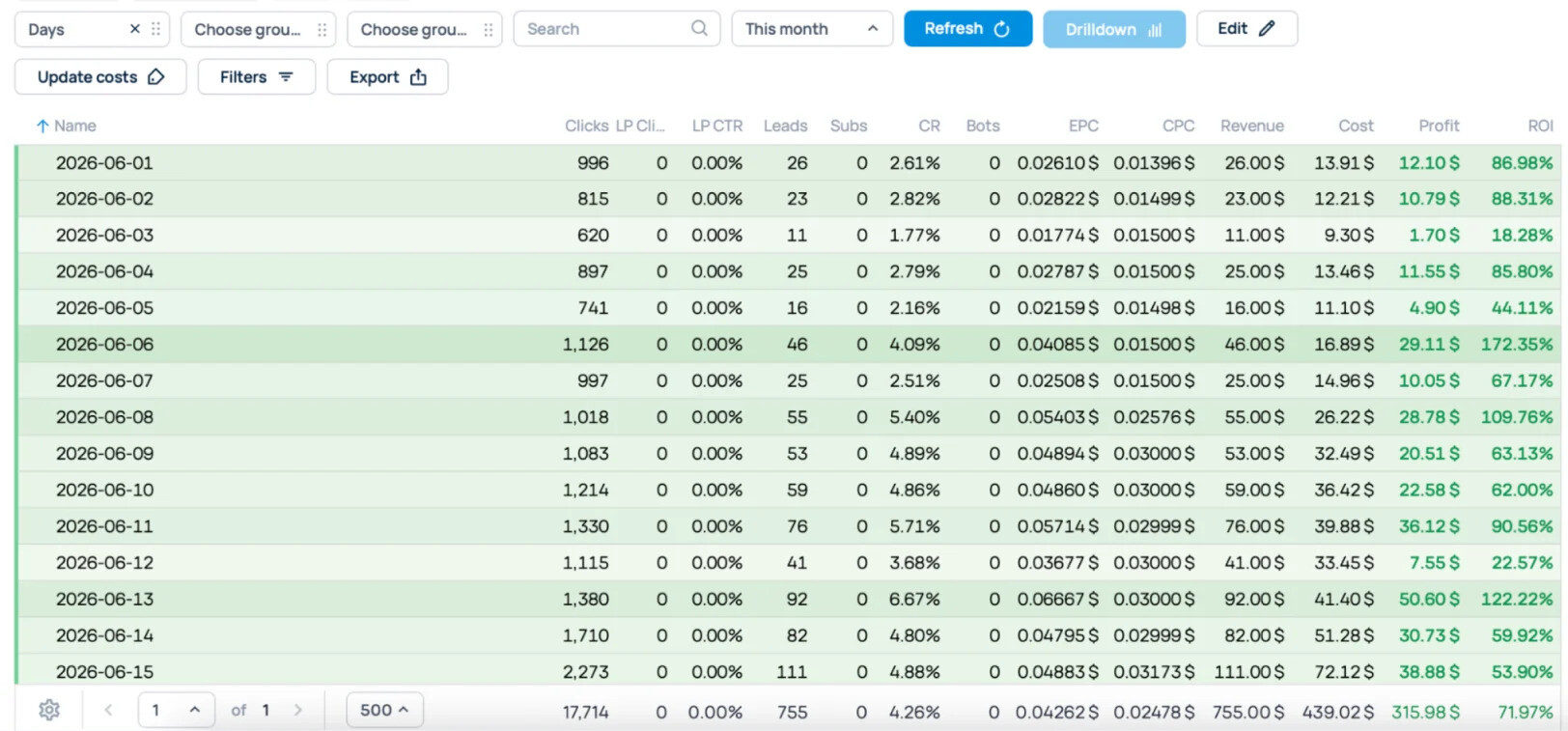Image resolution: width=1568 pixels, height=731 pixels.
Task: Open the 500 rows-per-page selector
Action: 384,710
